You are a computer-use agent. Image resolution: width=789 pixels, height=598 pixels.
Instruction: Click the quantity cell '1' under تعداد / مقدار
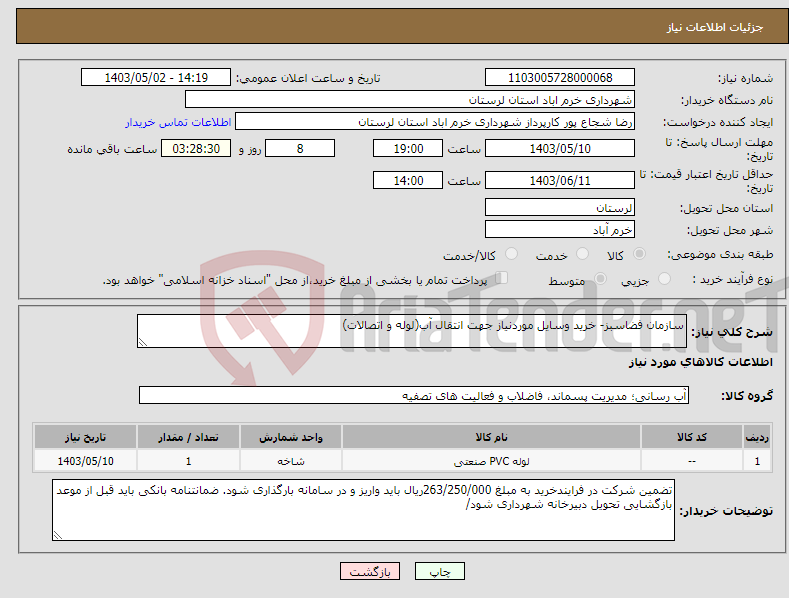tap(188, 461)
